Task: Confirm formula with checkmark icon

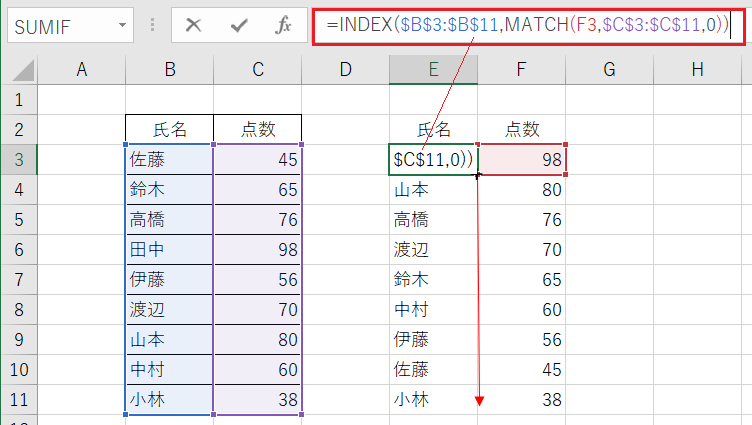Action: tap(238, 25)
